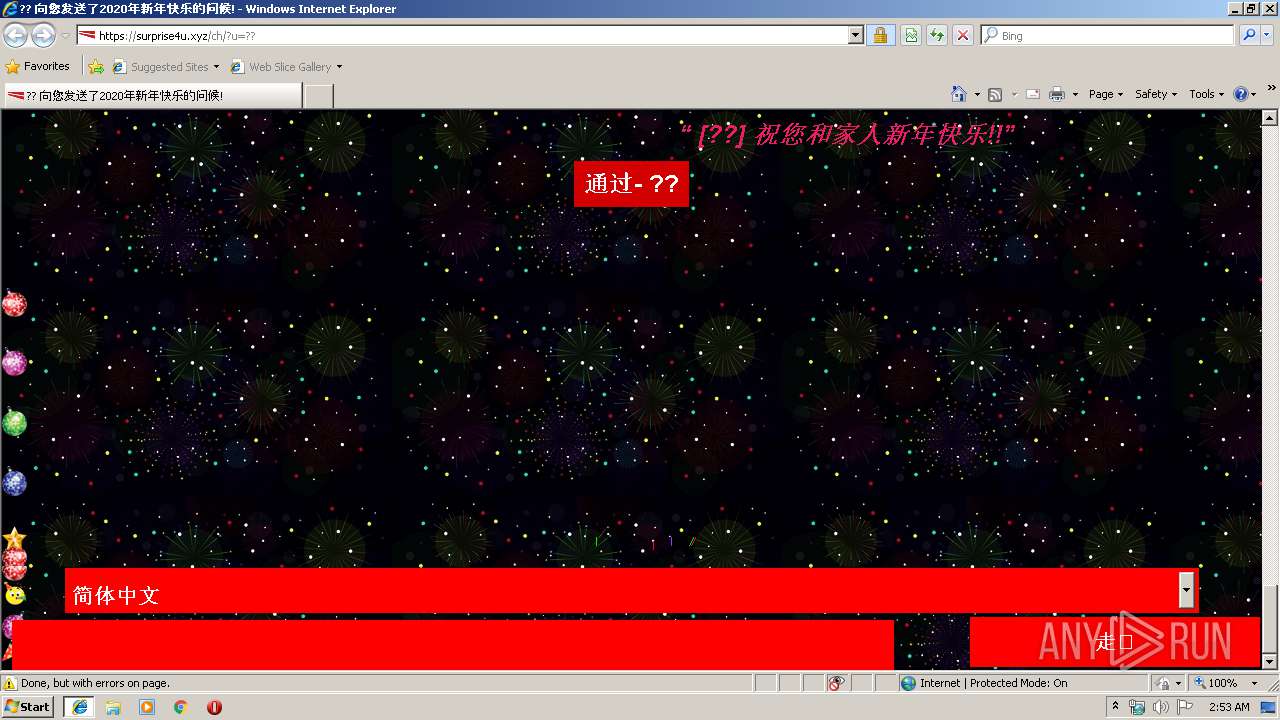The height and width of the screenshot is (720, 1280).
Task: Open a new blank tab
Action: point(318,96)
